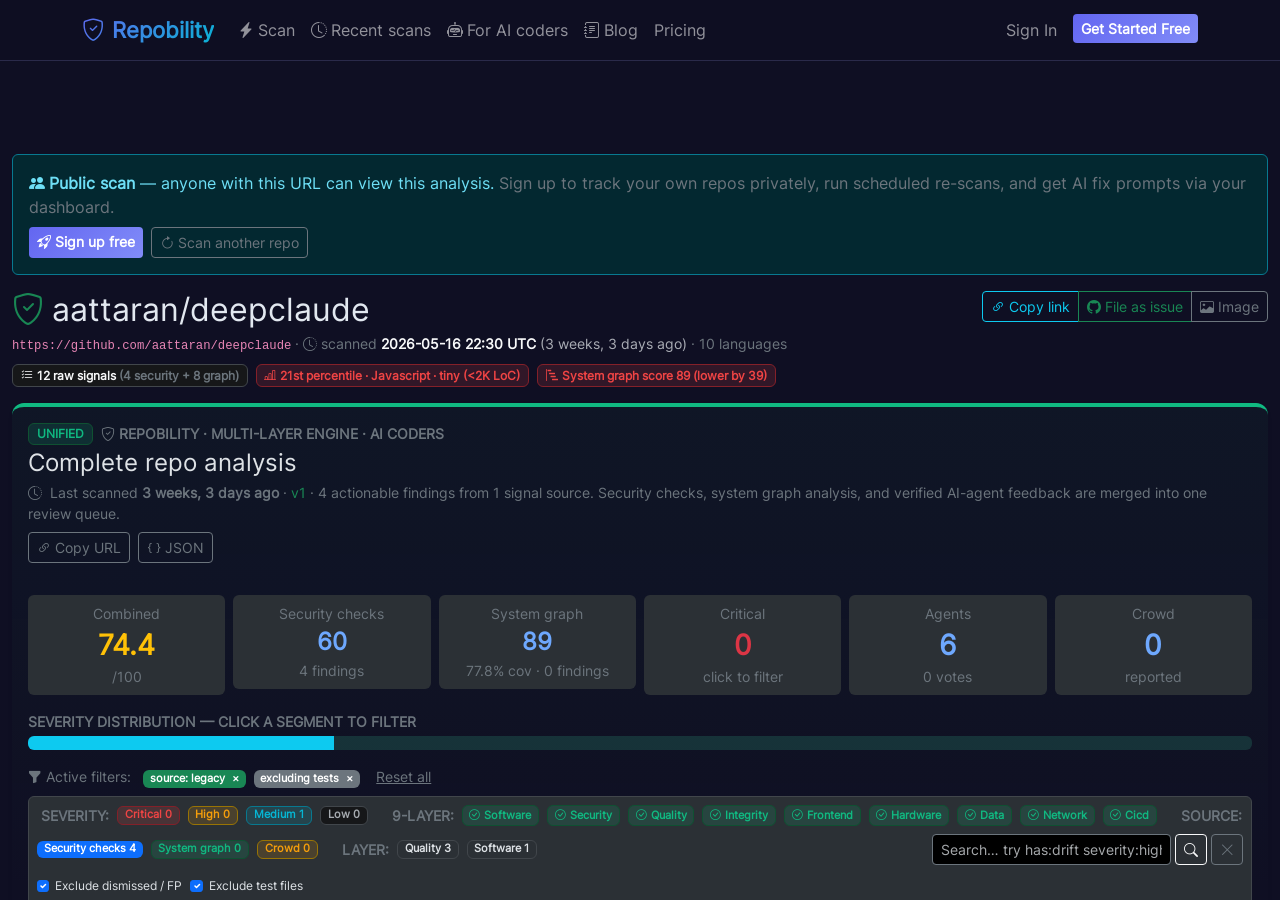Click the Security checks 60 card
The image size is (1280, 900).
click(332, 642)
